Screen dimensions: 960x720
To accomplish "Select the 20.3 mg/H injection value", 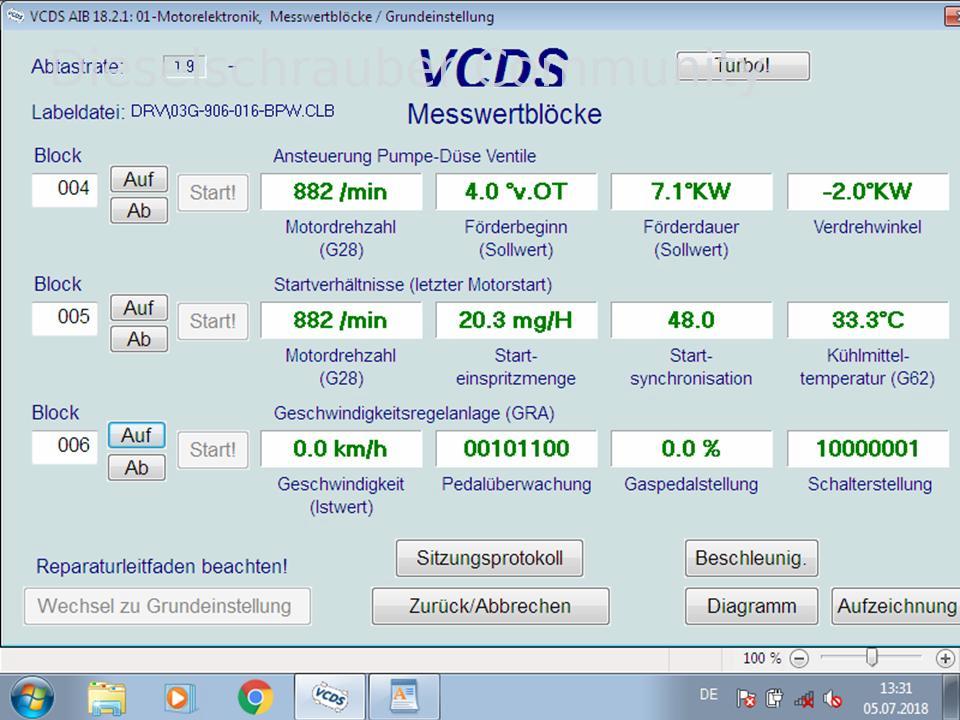I will tap(516, 320).
